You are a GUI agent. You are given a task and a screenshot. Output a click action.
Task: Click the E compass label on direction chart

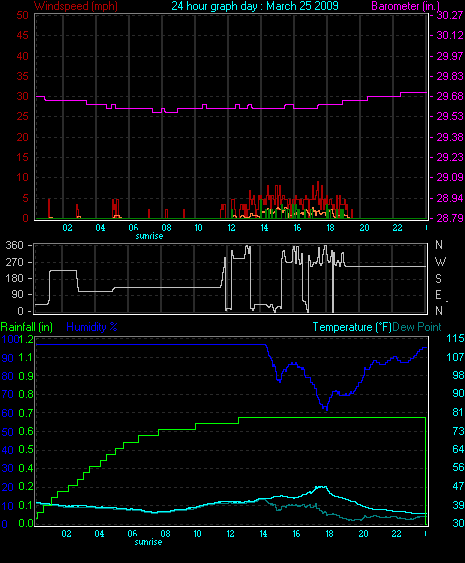pyautogui.click(x=438, y=295)
